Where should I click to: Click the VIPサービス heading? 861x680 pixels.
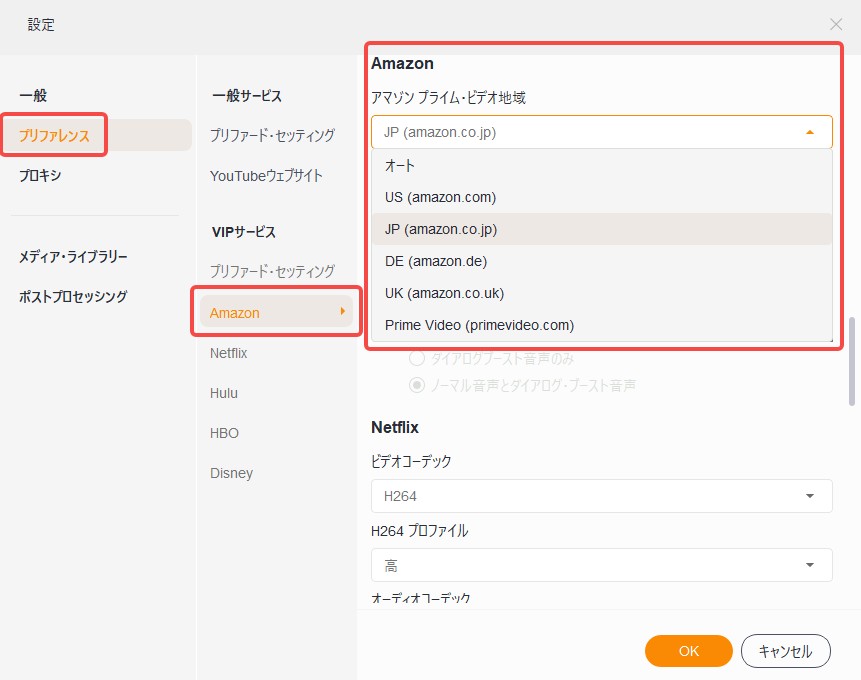(244, 232)
